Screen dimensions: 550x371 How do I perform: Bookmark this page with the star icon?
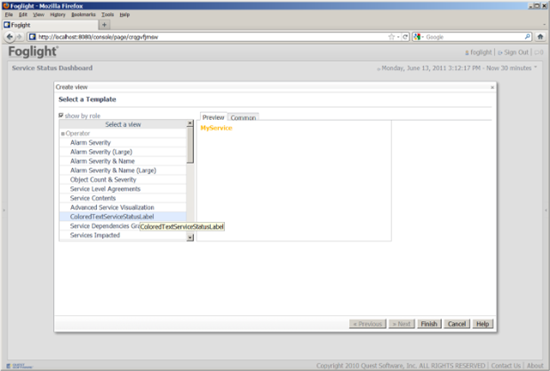(x=391, y=37)
